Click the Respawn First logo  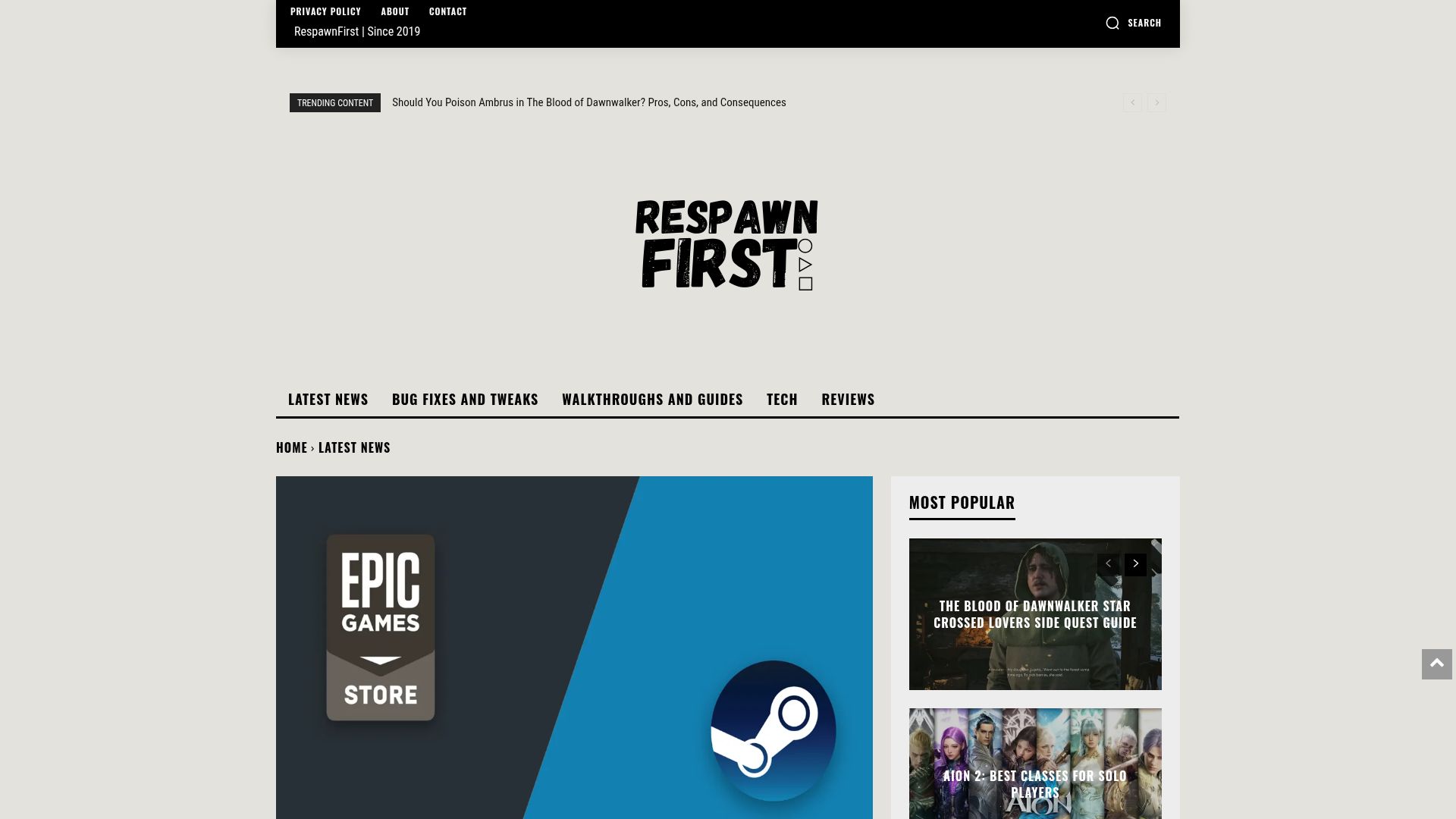[726, 244]
